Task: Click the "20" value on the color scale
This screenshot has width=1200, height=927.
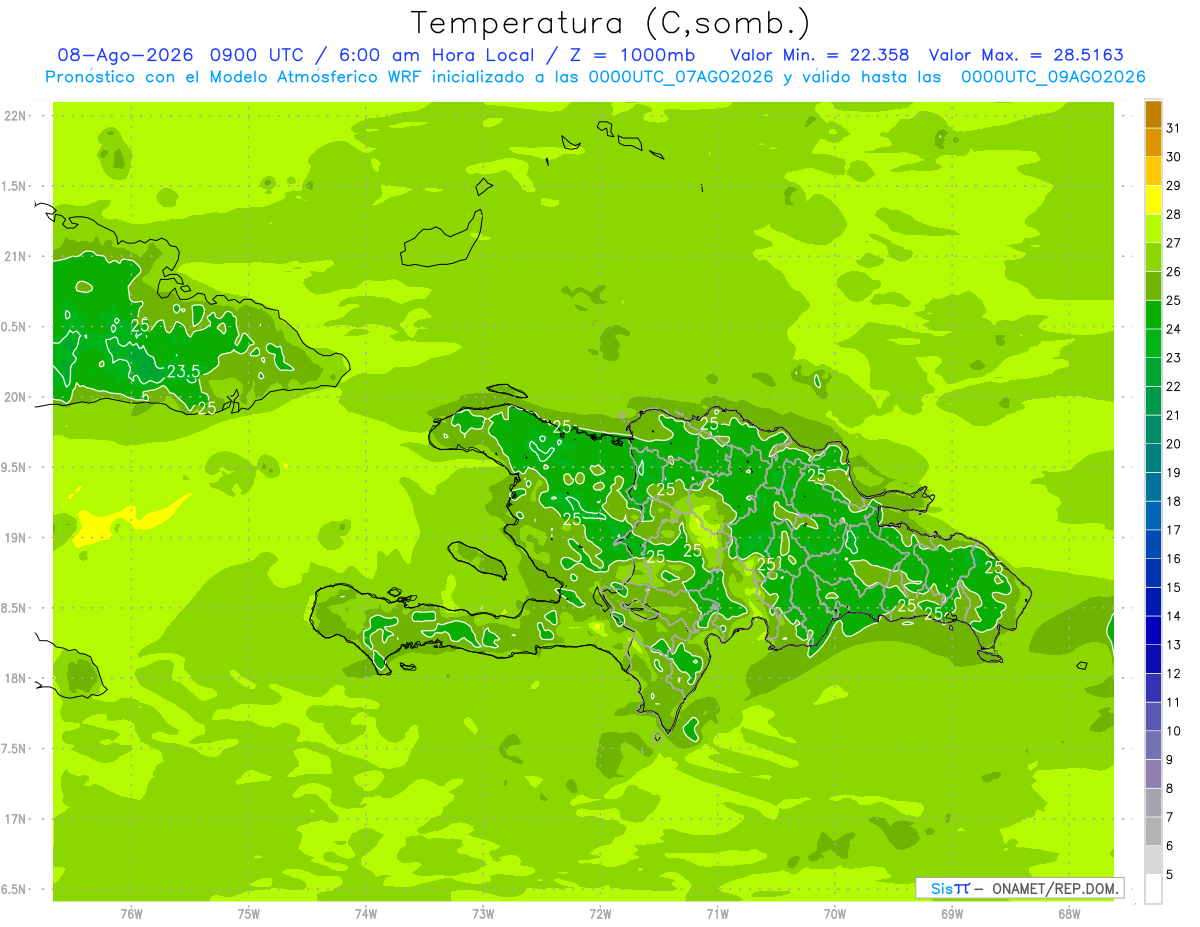Action: click(x=1174, y=444)
